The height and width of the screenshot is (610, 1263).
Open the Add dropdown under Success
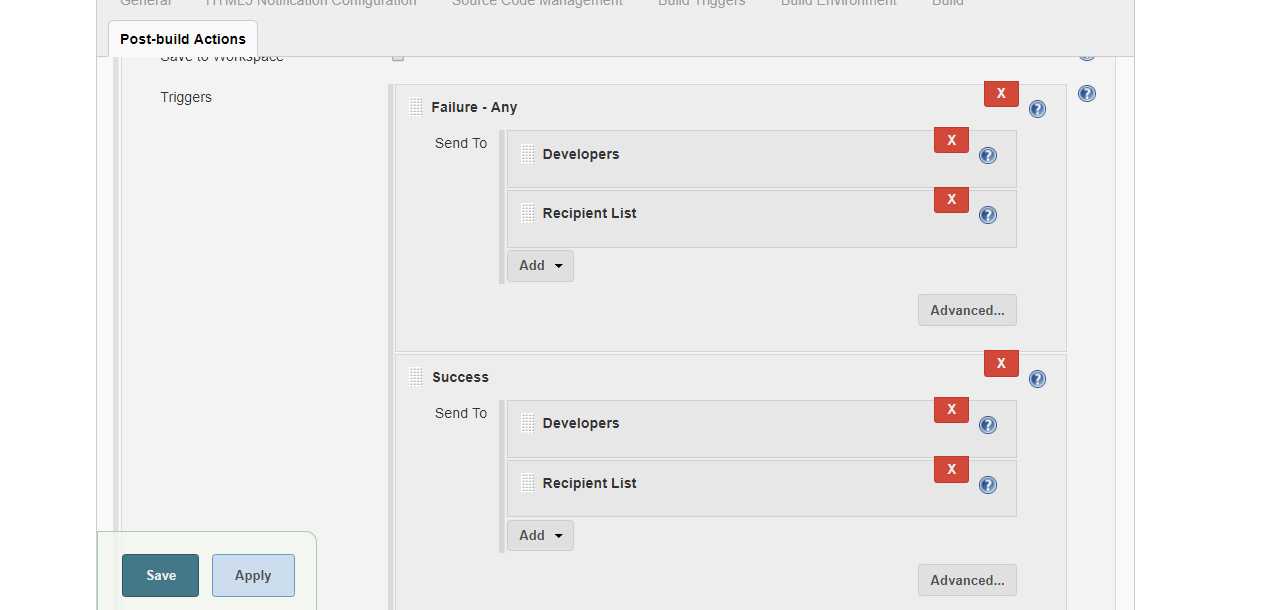[x=540, y=536]
